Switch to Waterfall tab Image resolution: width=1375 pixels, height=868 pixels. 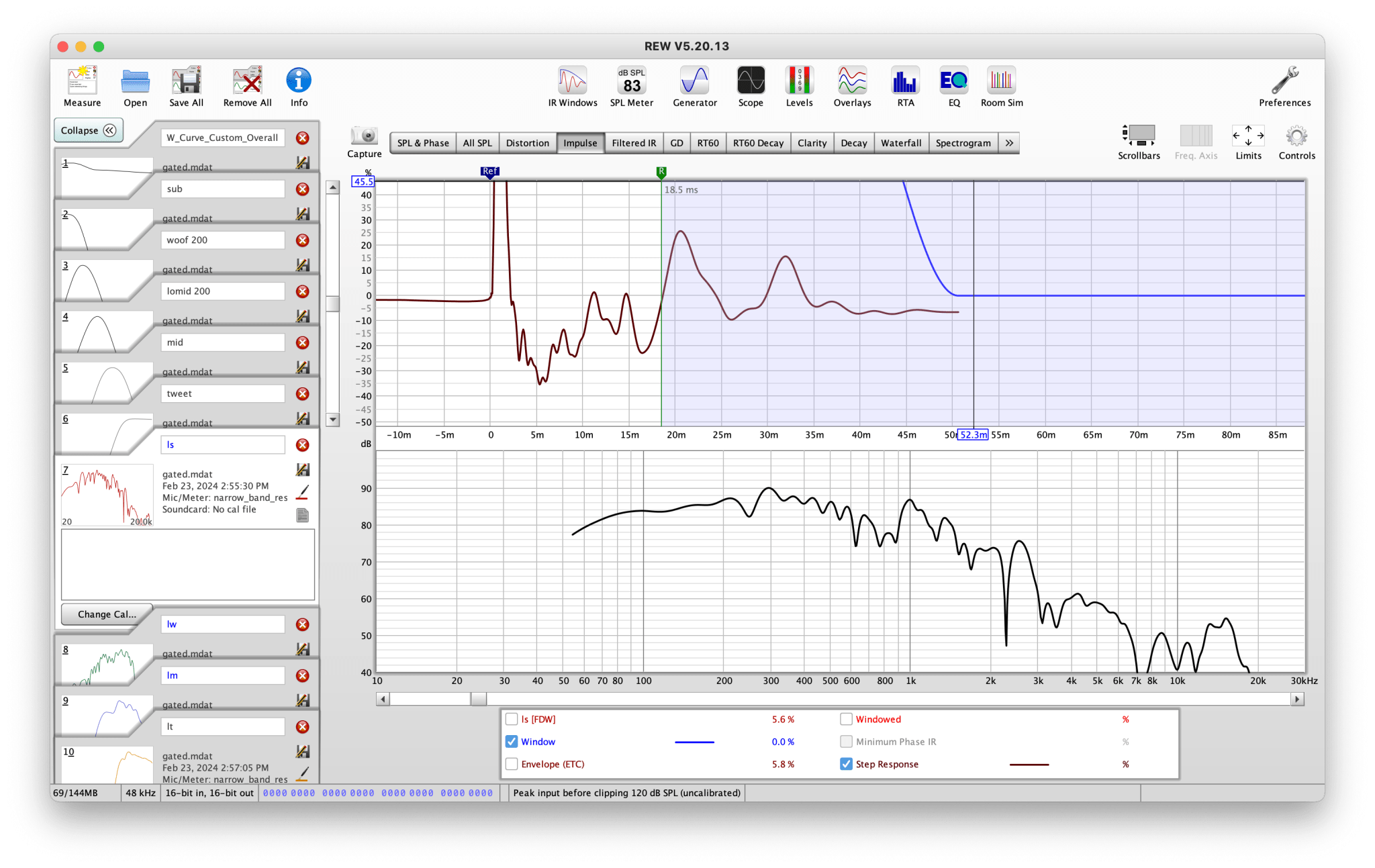point(901,143)
